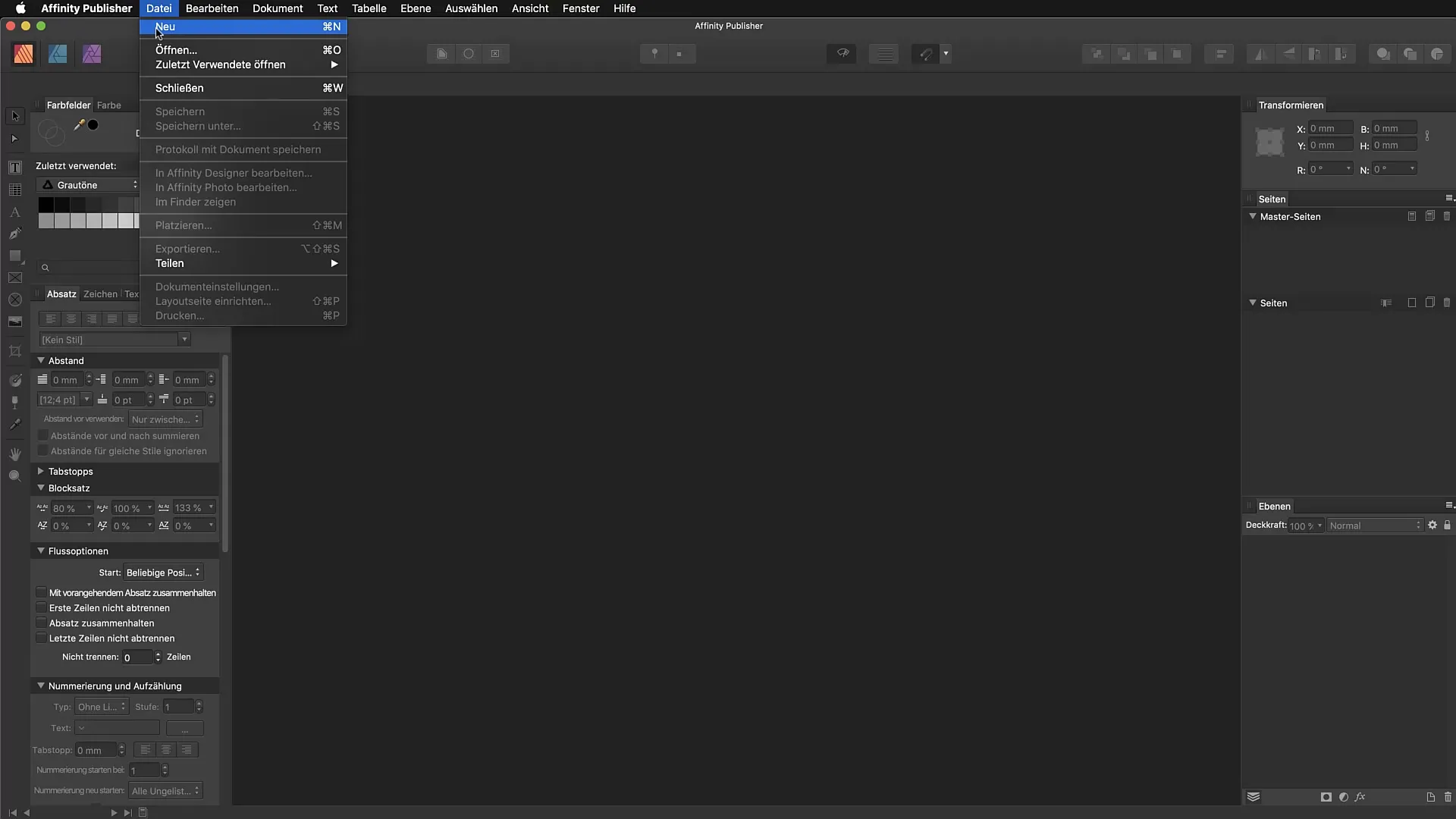The image size is (1456, 819).
Task: Open the Grautöne palette dropdown
Action: click(89, 185)
